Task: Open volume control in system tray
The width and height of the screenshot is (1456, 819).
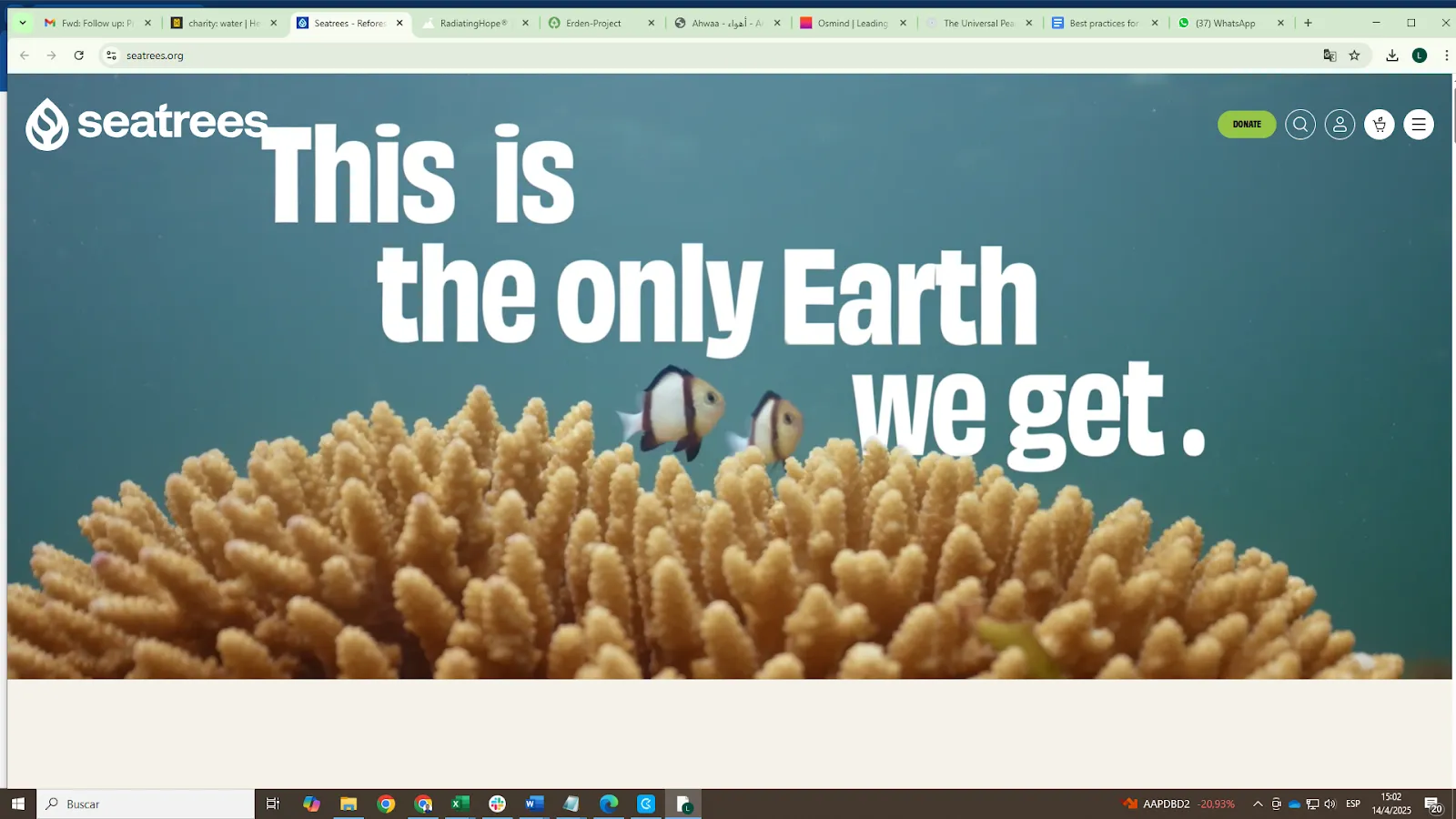Action: tap(1330, 804)
